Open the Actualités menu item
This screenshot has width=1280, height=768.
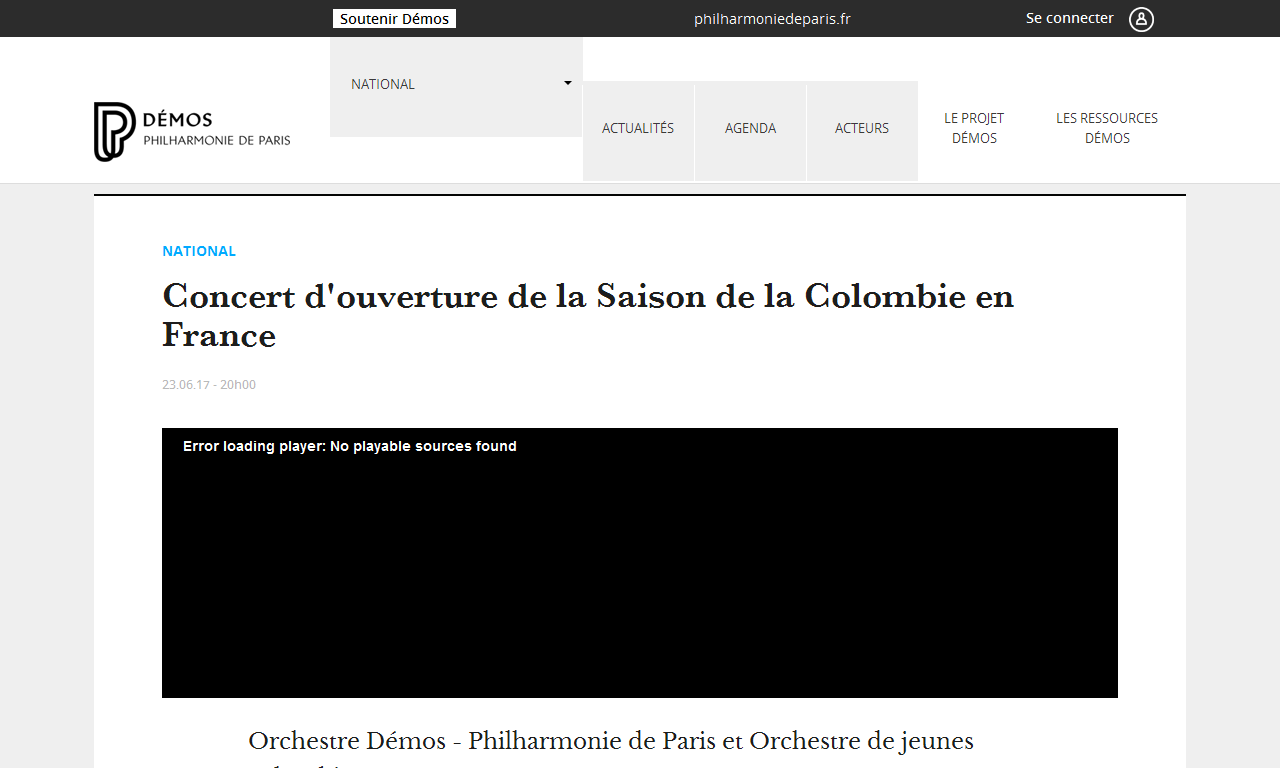click(638, 131)
